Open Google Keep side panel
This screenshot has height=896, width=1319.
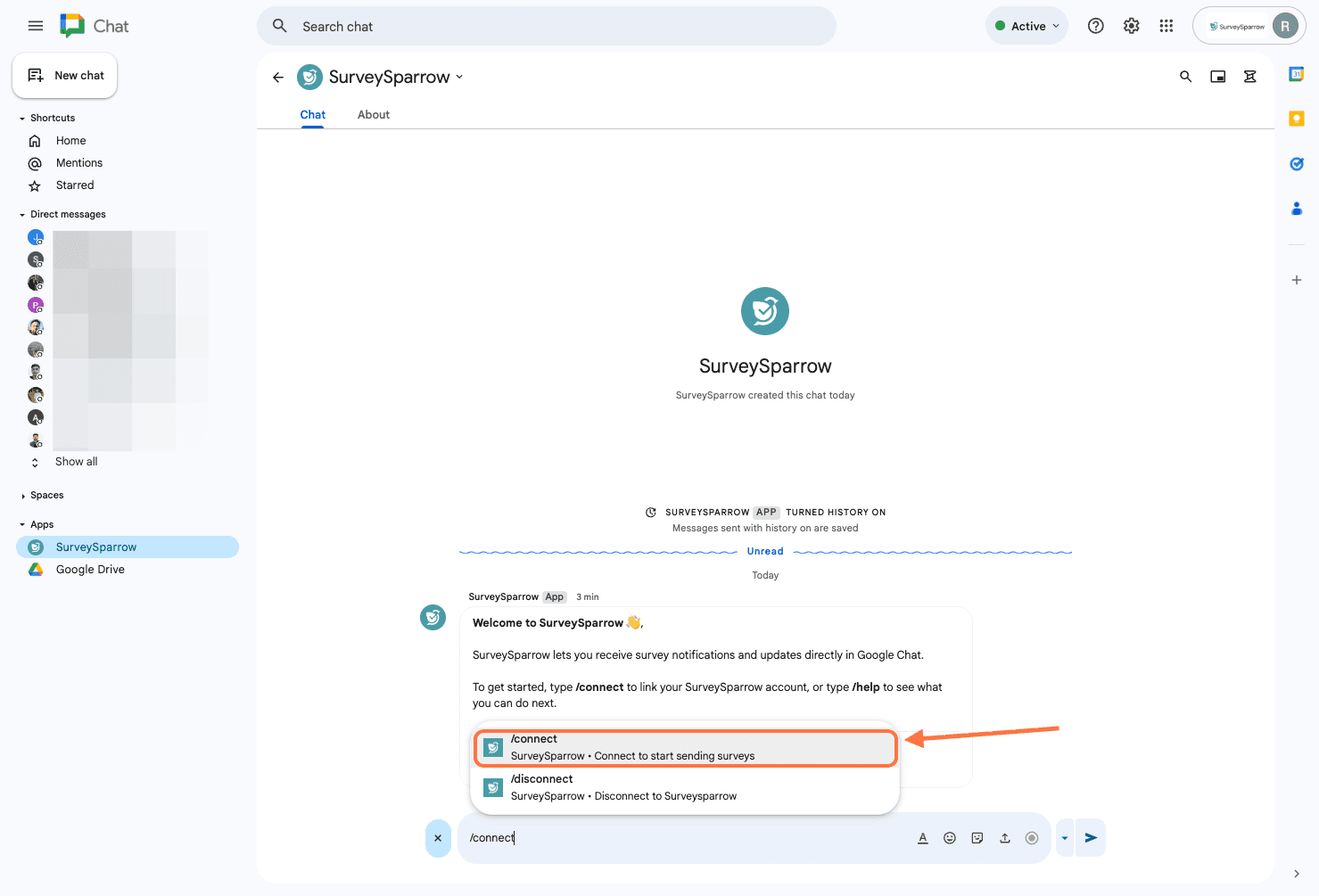click(1297, 119)
